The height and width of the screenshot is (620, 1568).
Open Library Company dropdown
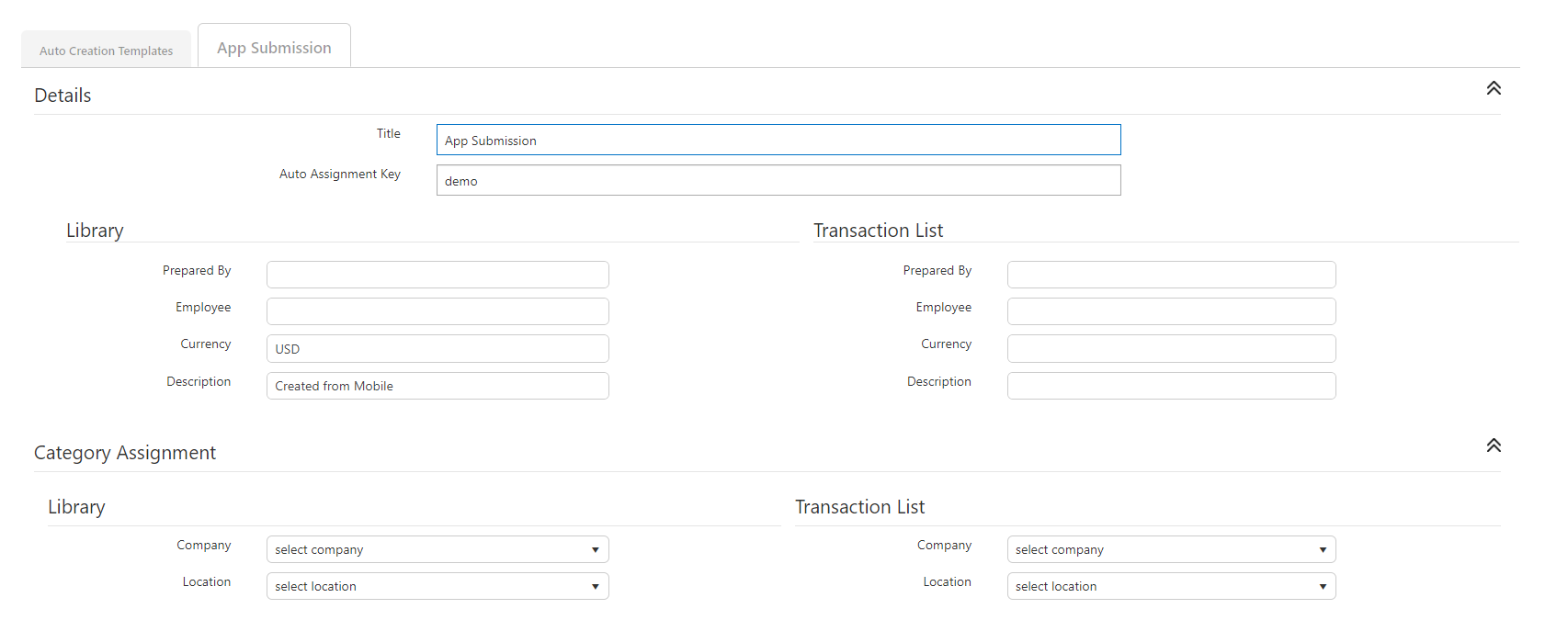coord(437,549)
